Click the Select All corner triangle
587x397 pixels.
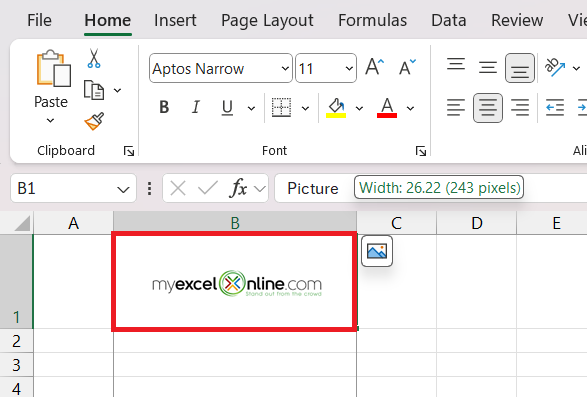[22, 224]
